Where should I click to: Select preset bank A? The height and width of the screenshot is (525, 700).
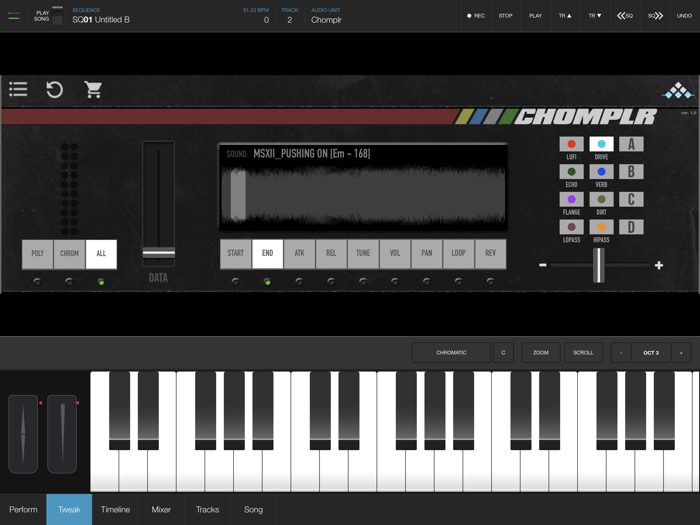coord(631,144)
